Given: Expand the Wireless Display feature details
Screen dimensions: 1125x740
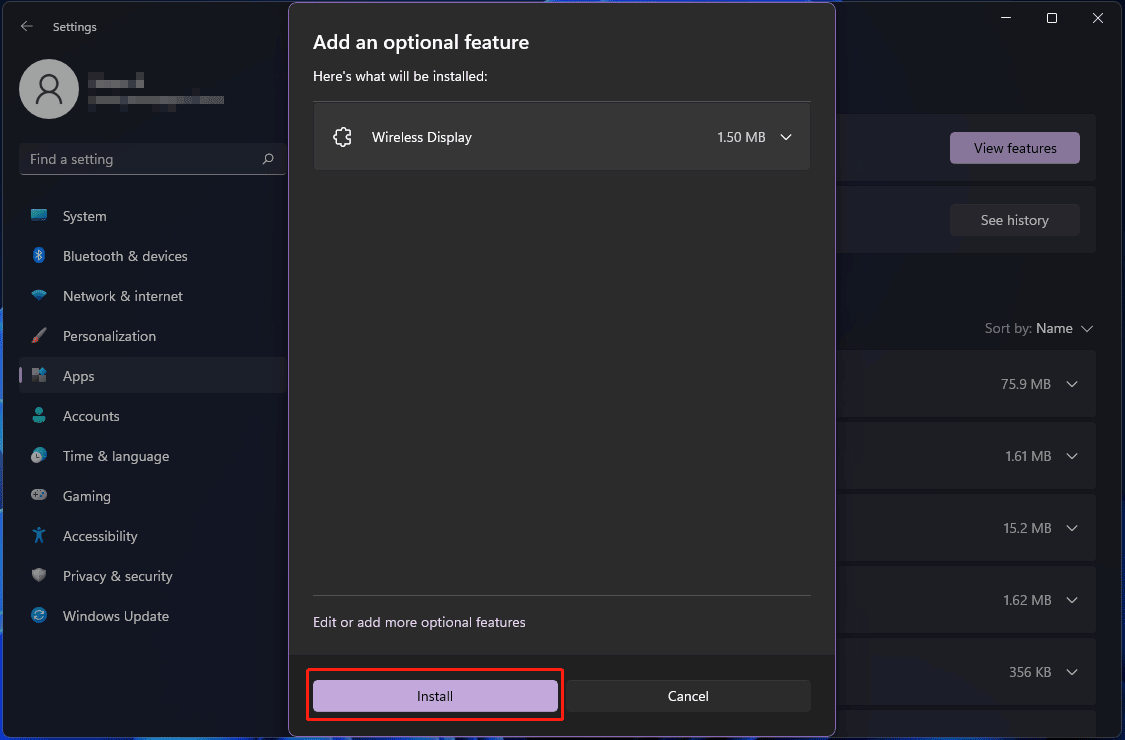Looking at the screenshot, I should (x=786, y=137).
